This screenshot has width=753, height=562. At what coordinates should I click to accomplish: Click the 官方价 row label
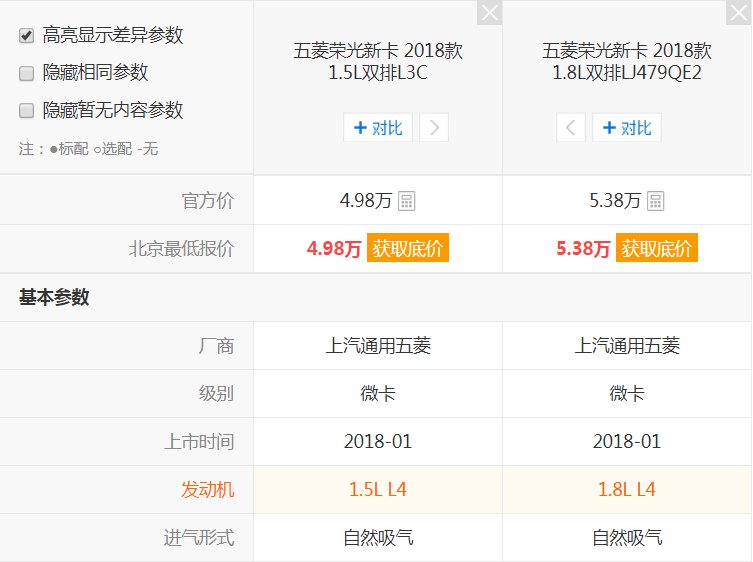coord(208,201)
